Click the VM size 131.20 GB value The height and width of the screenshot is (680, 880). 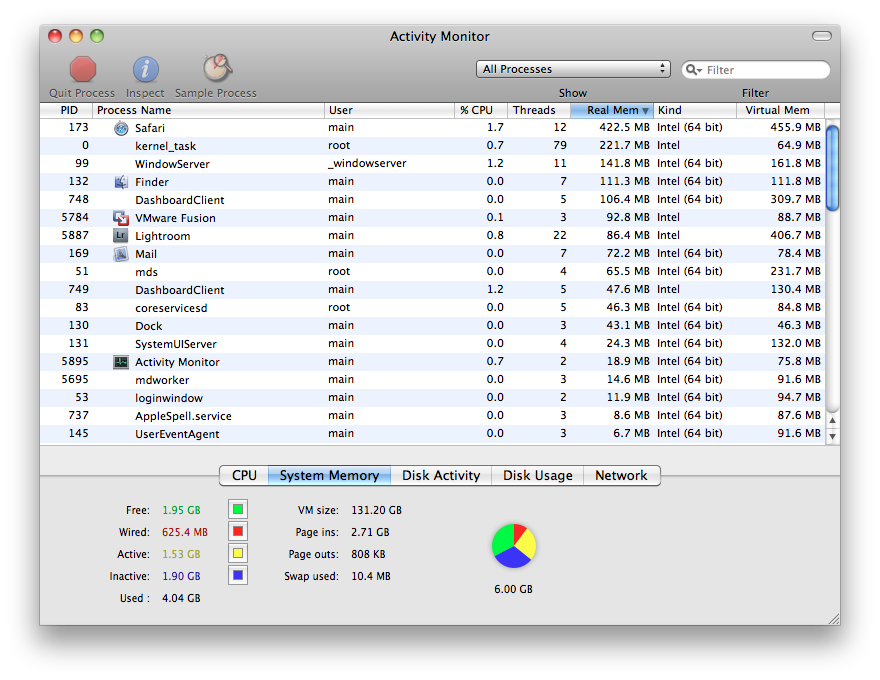(x=377, y=510)
